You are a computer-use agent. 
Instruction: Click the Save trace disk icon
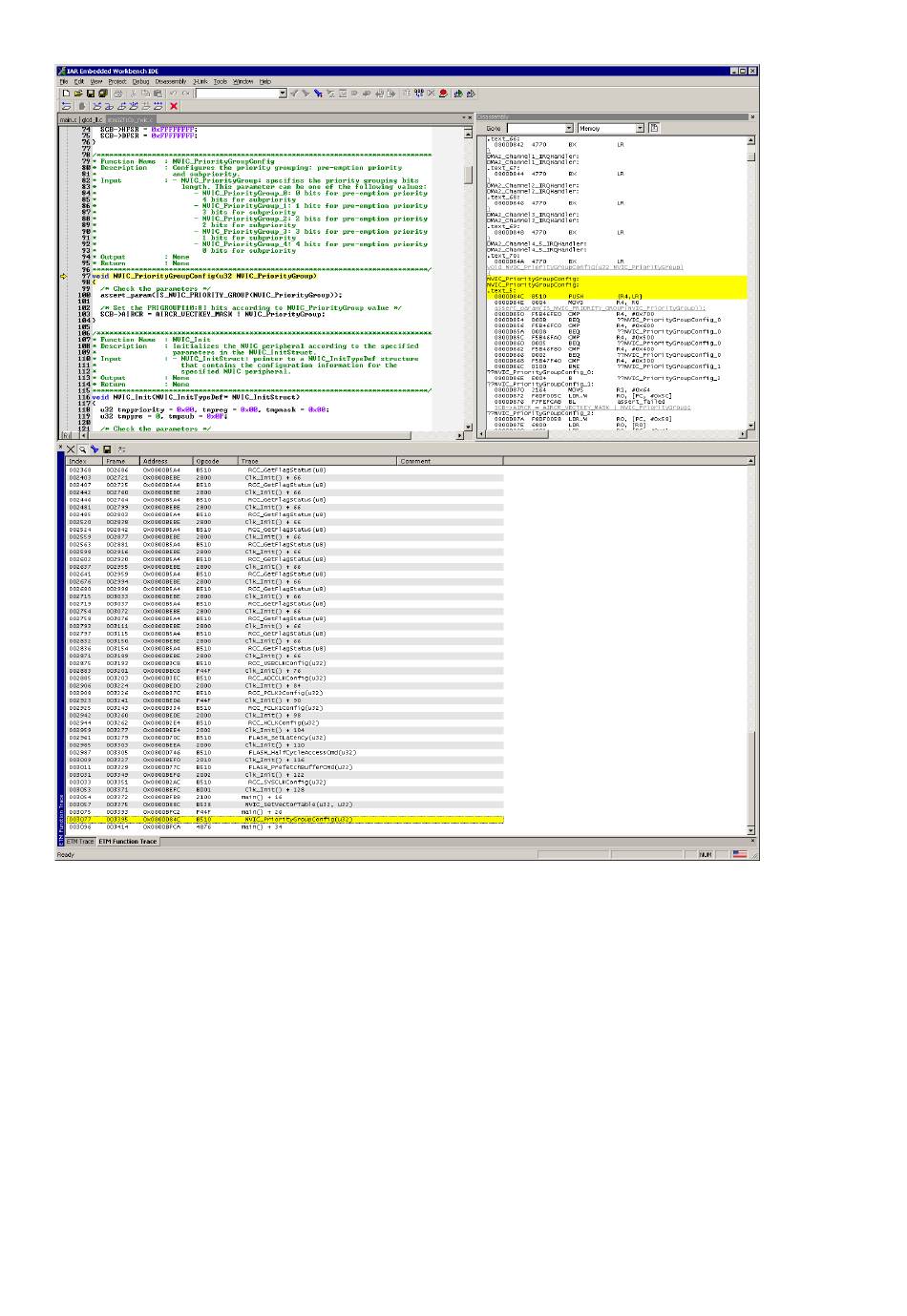point(107,449)
